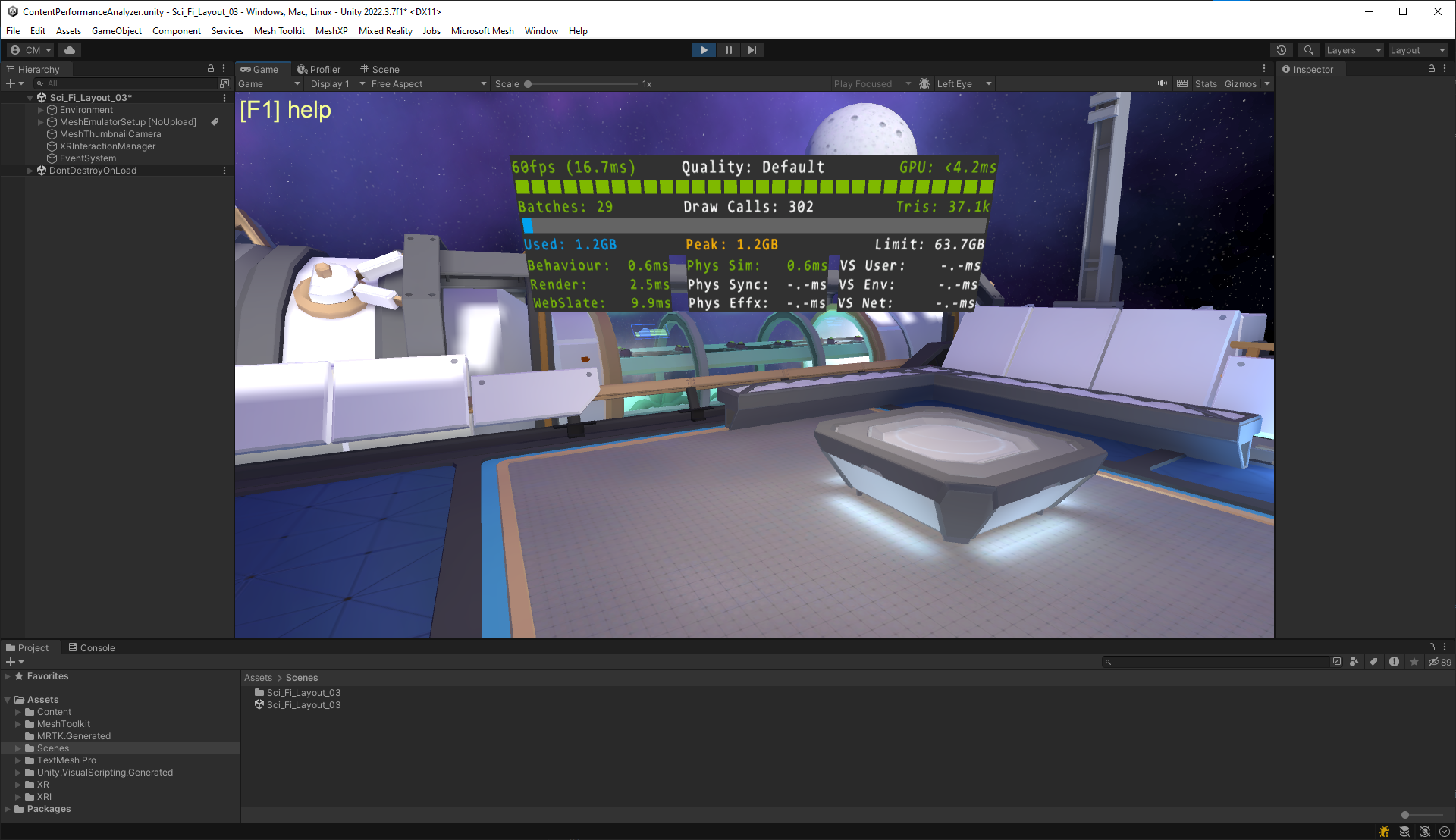The height and width of the screenshot is (840, 1456).
Task: Drag the Scale slider in Game view
Action: click(525, 84)
